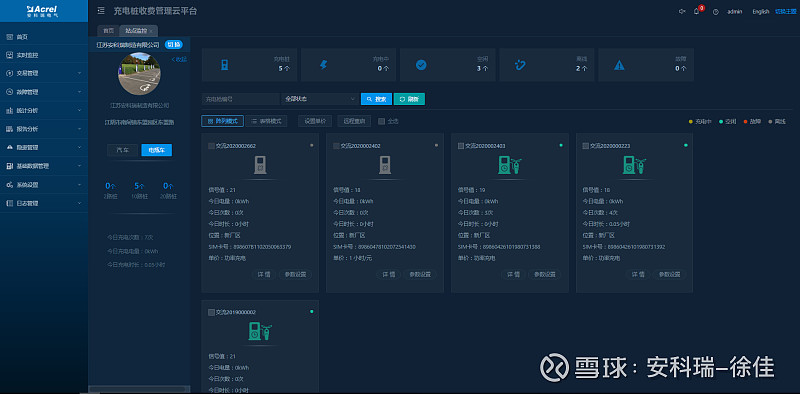
Task: Expand the 故障管理 menu chevron
Action: [x=80, y=92]
